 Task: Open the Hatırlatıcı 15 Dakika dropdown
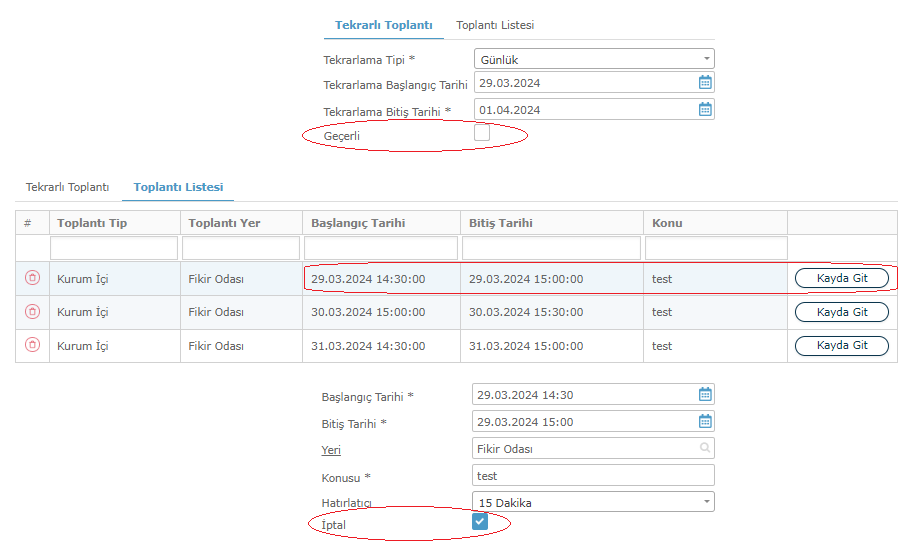[593, 502]
